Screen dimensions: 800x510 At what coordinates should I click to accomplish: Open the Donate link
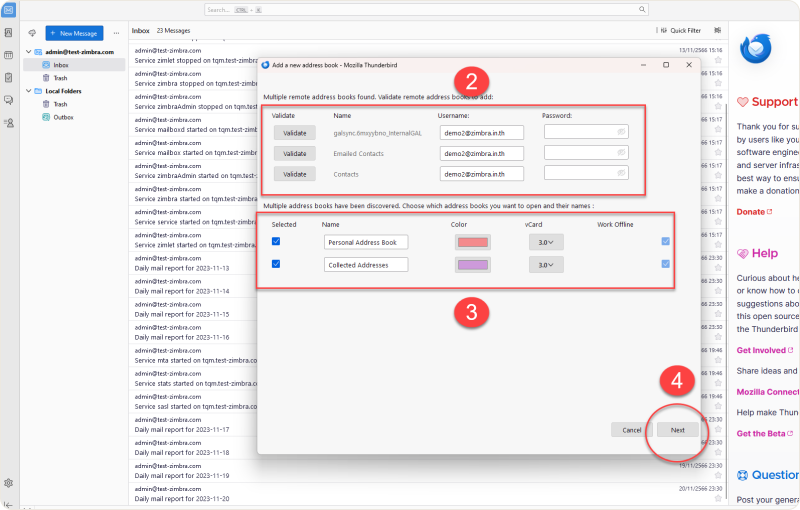pos(754,212)
